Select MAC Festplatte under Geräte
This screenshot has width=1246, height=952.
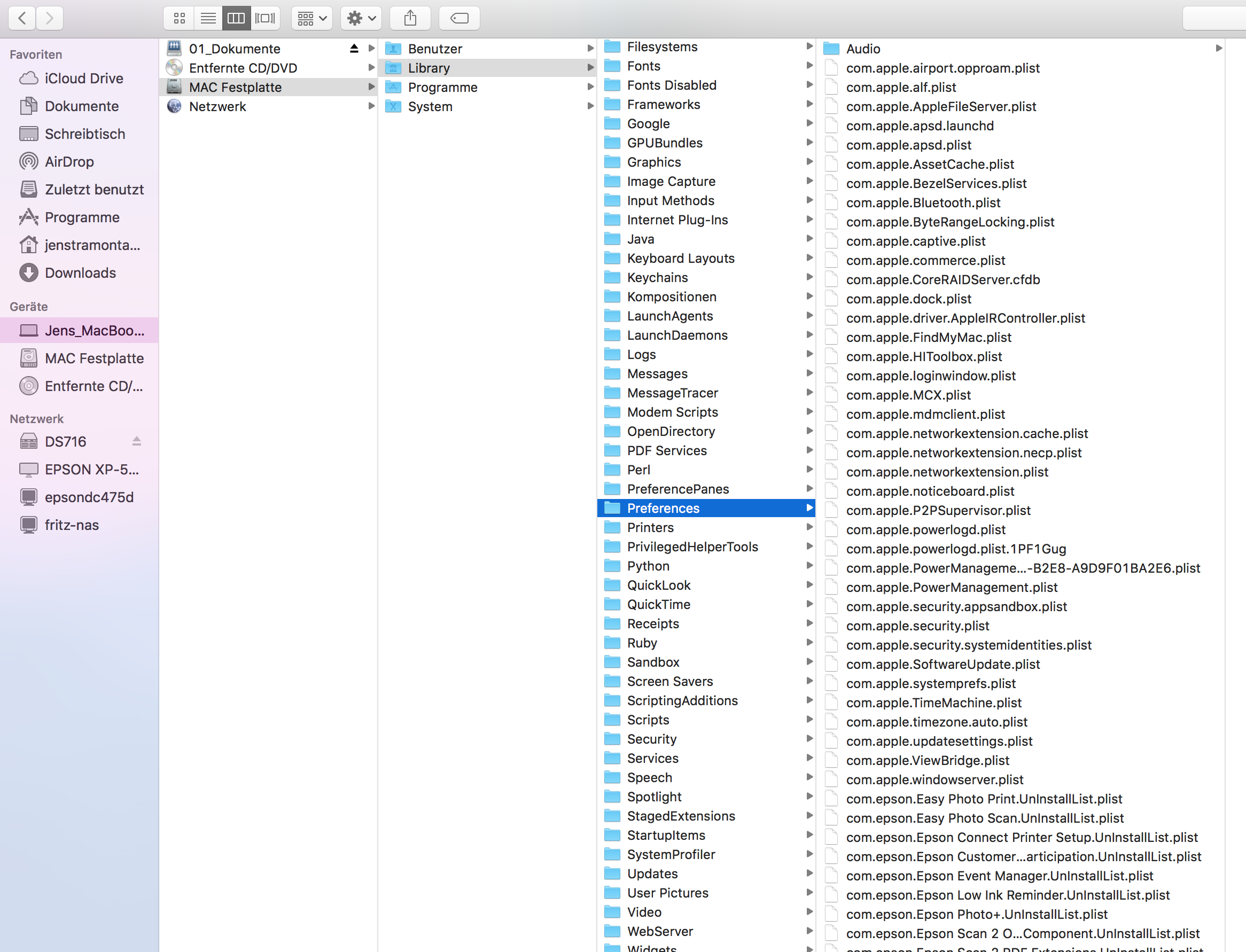pos(94,358)
